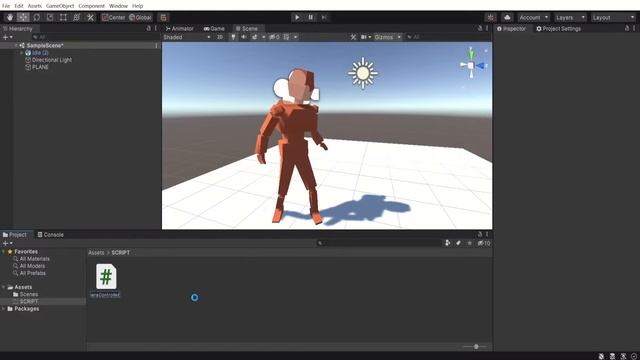
Task: Open the Gizmos dropdown
Action: [x=387, y=37]
